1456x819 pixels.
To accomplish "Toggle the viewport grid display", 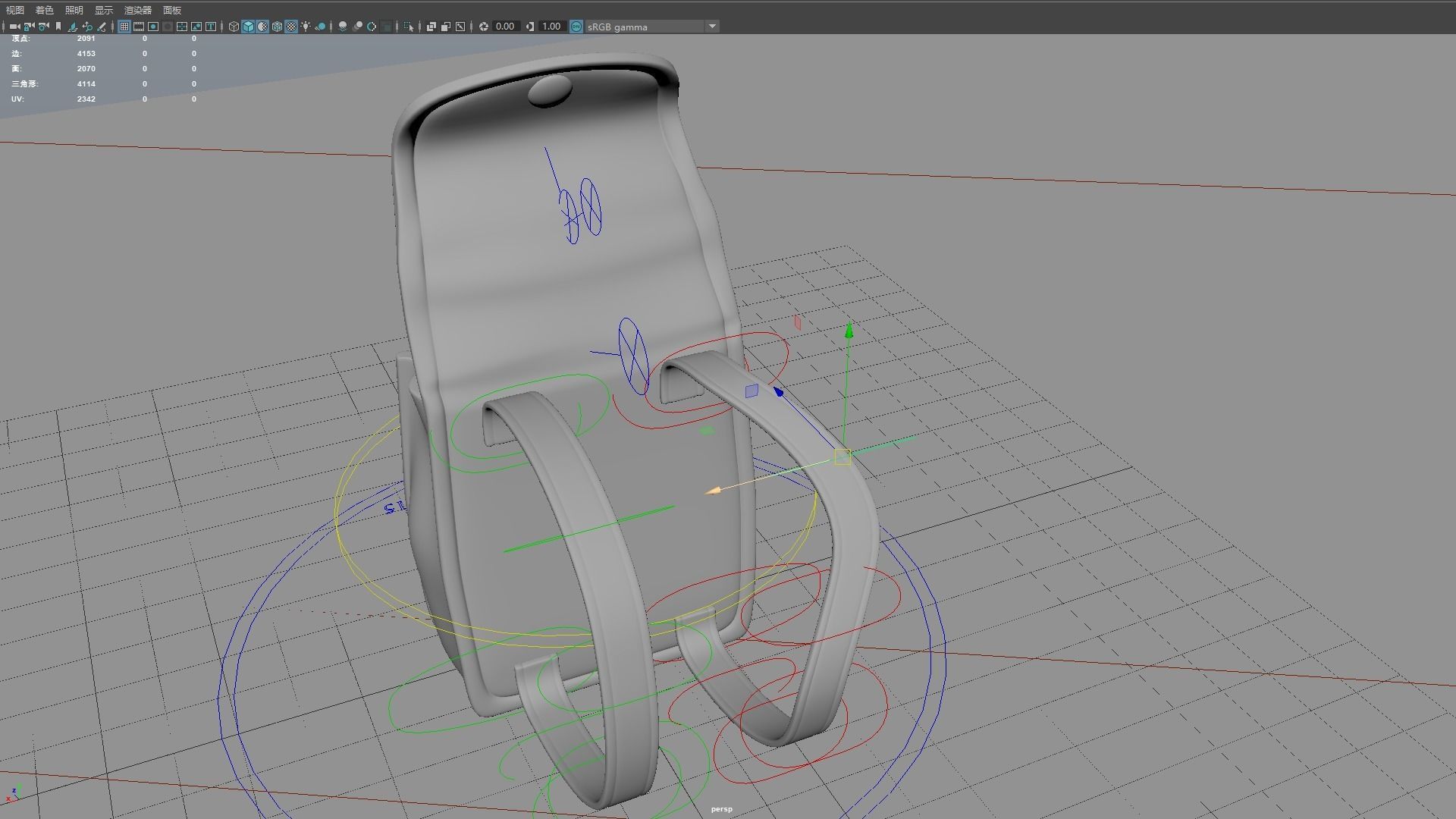I will pos(124,27).
